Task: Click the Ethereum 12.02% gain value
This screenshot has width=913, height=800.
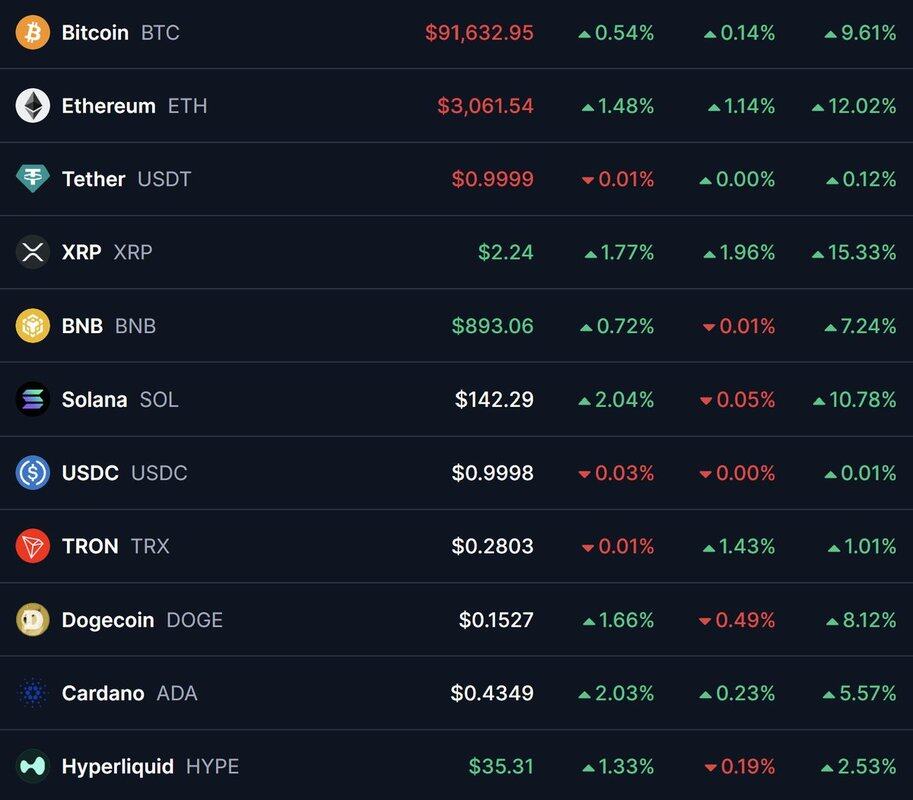Action: (x=861, y=106)
